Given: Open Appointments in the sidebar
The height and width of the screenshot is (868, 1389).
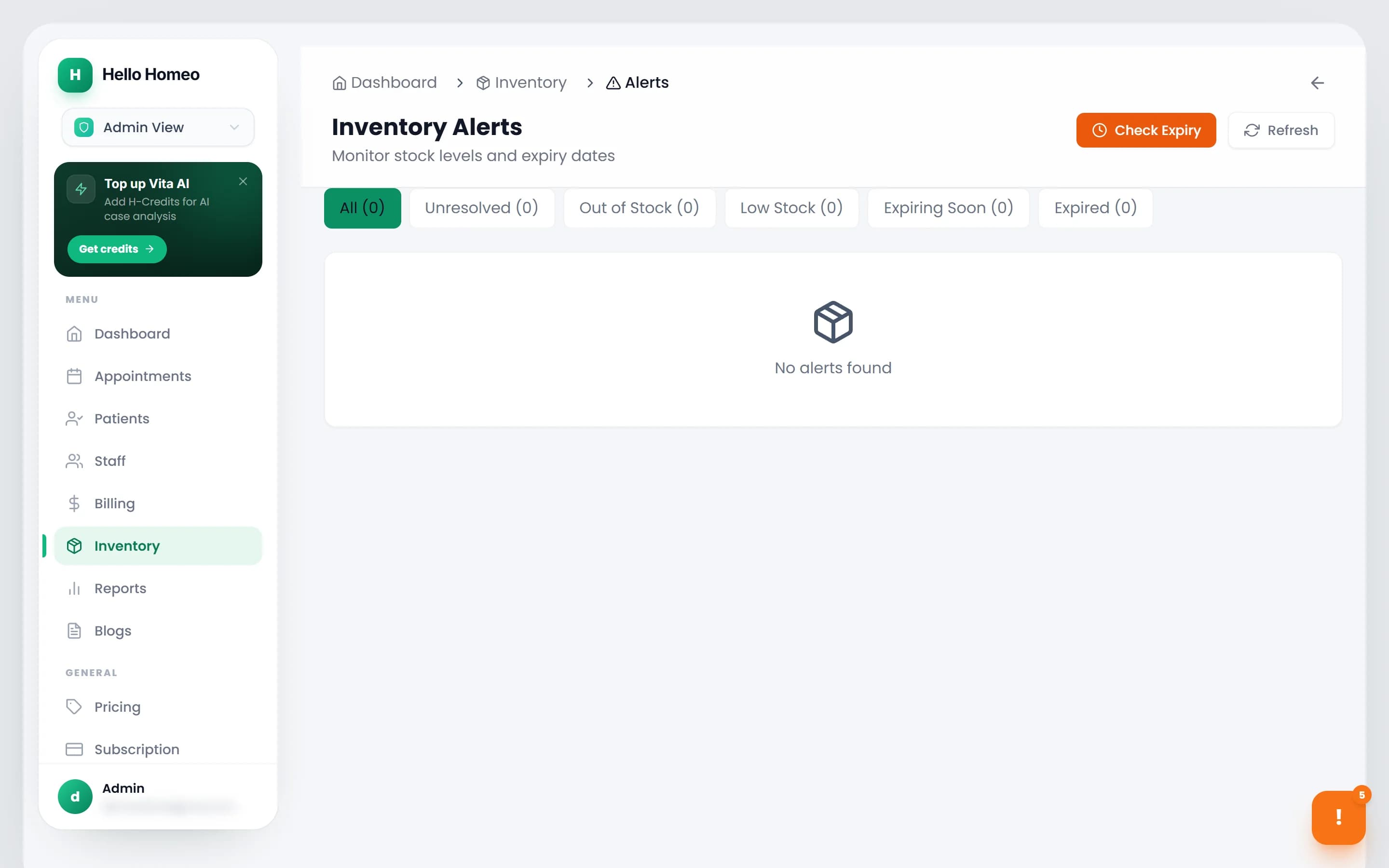Looking at the screenshot, I should (x=158, y=376).
